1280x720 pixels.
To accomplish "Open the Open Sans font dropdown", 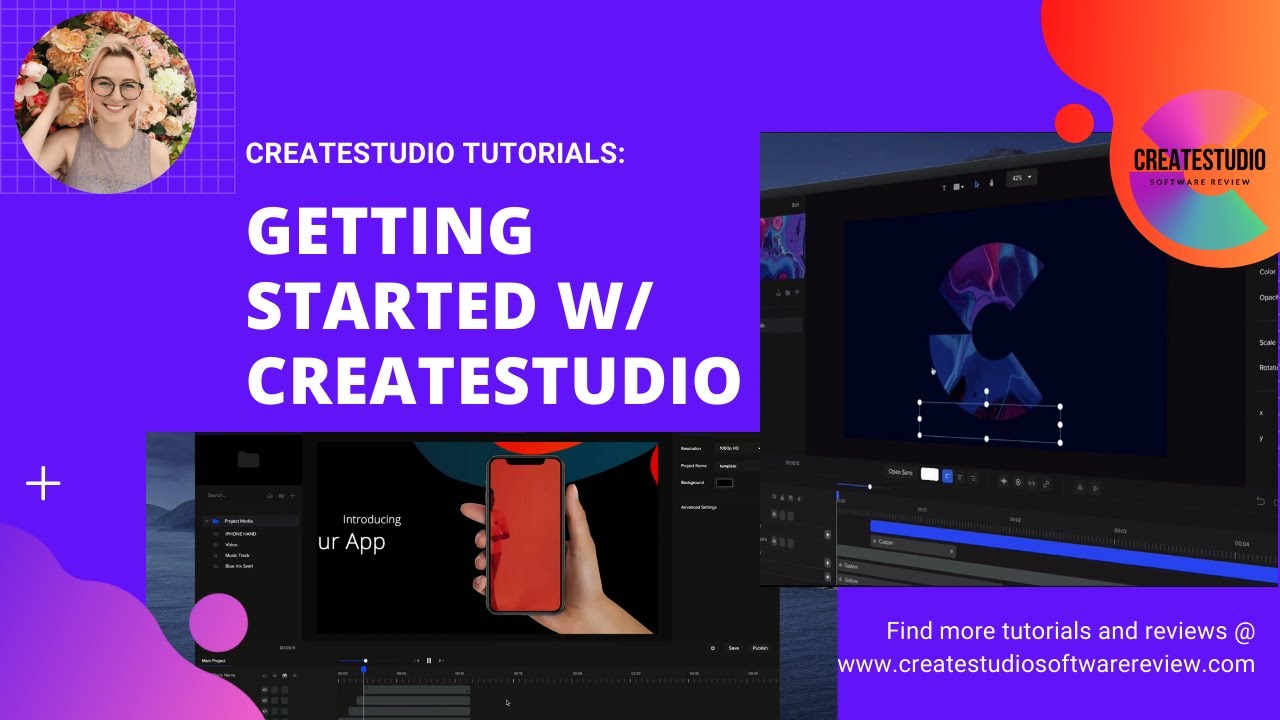I will click(x=900, y=472).
